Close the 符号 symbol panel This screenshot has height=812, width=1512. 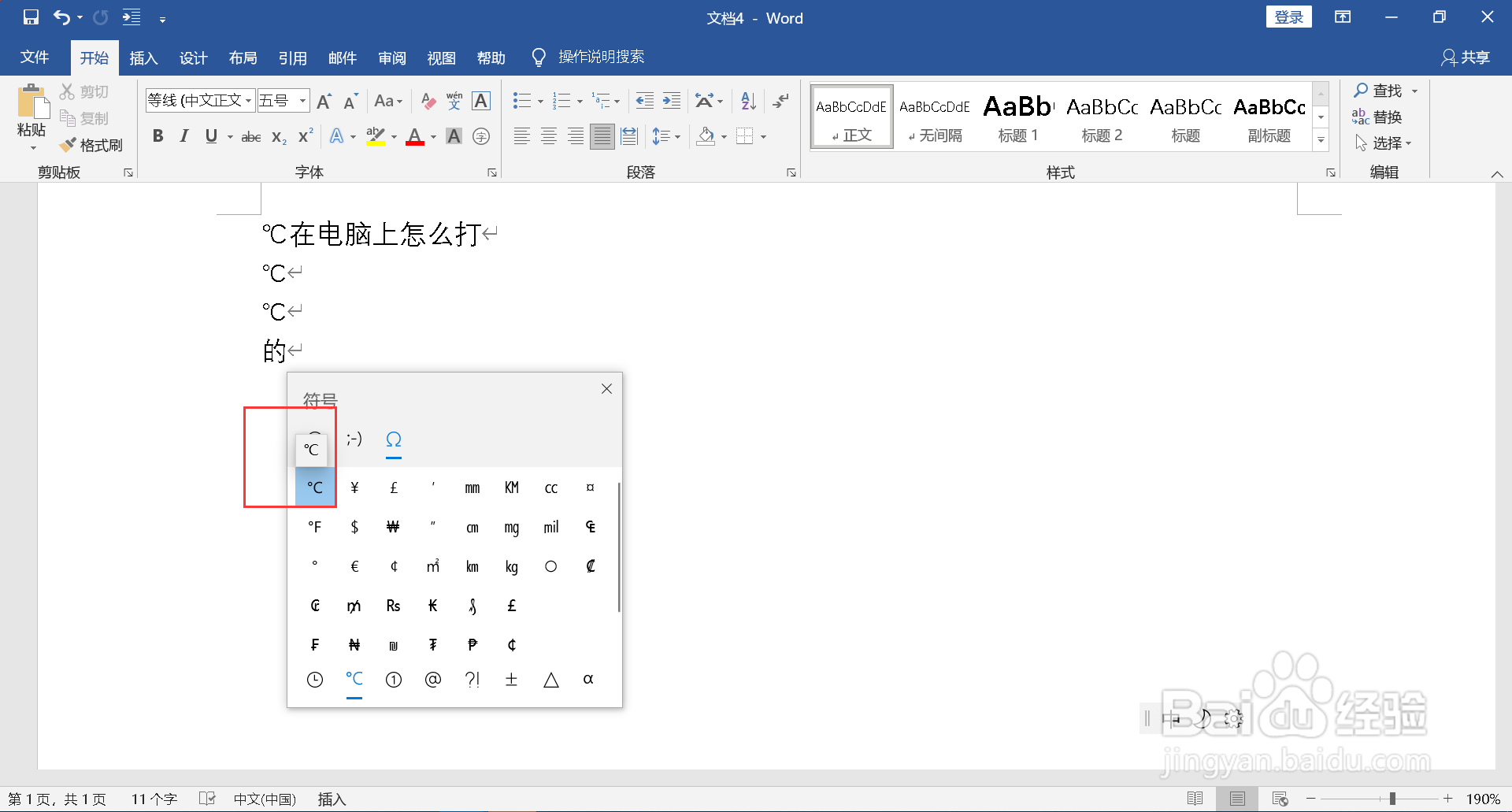606,389
